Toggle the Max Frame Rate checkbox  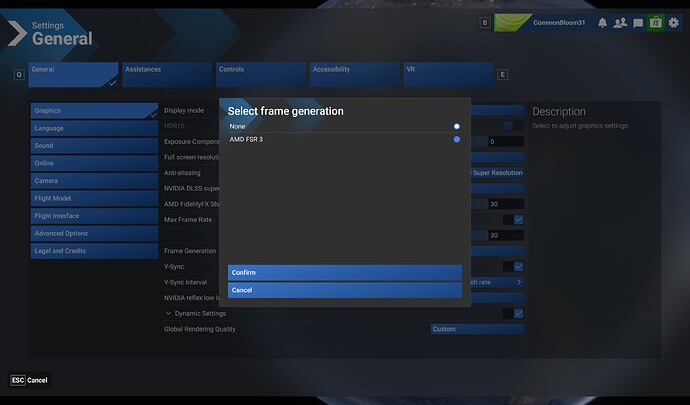point(518,219)
